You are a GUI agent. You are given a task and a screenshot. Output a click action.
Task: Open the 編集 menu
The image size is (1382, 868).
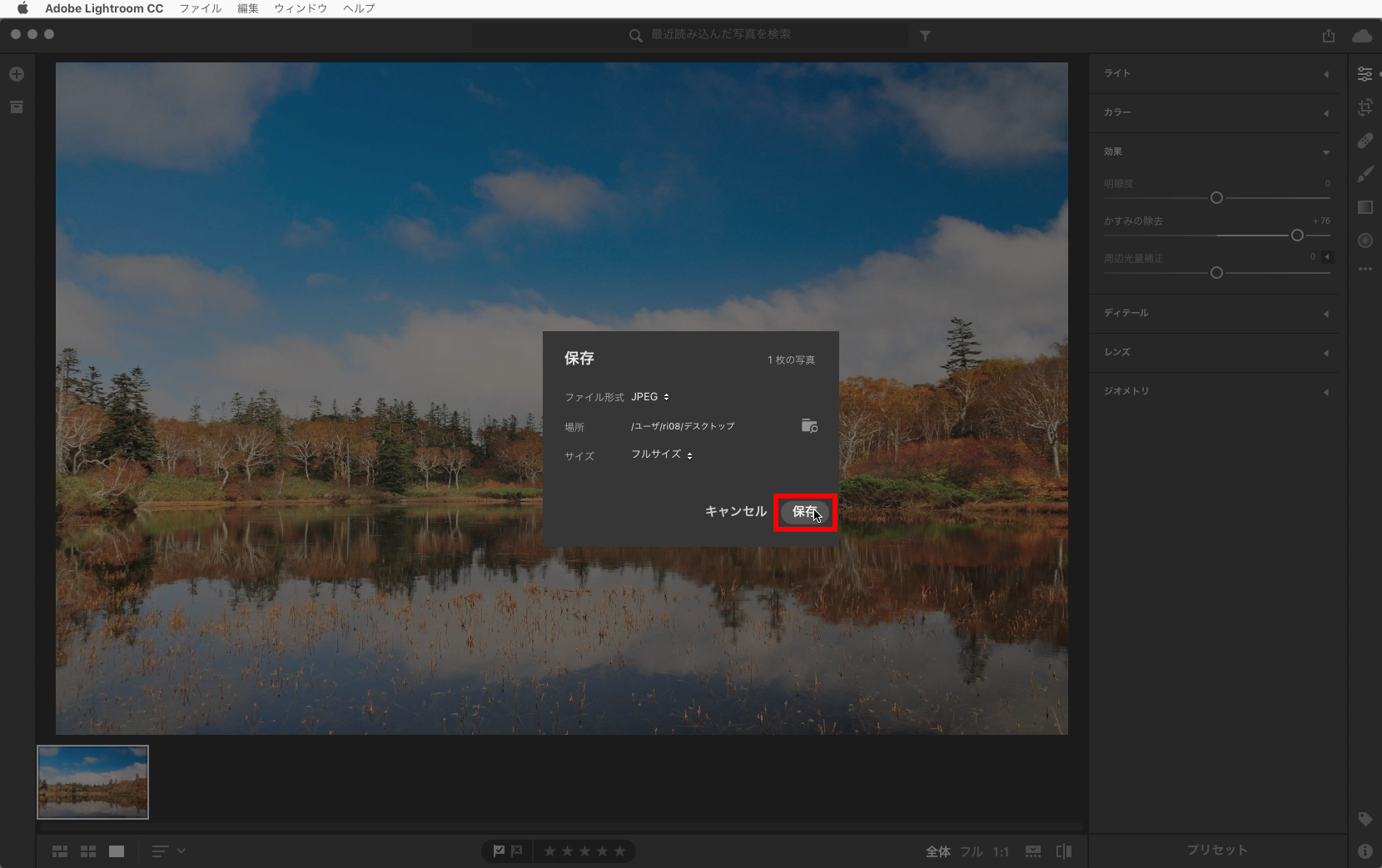(248, 8)
